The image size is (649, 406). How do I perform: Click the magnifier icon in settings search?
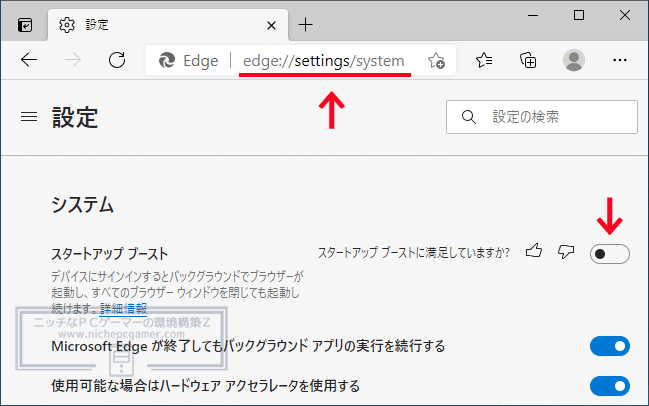[469, 117]
